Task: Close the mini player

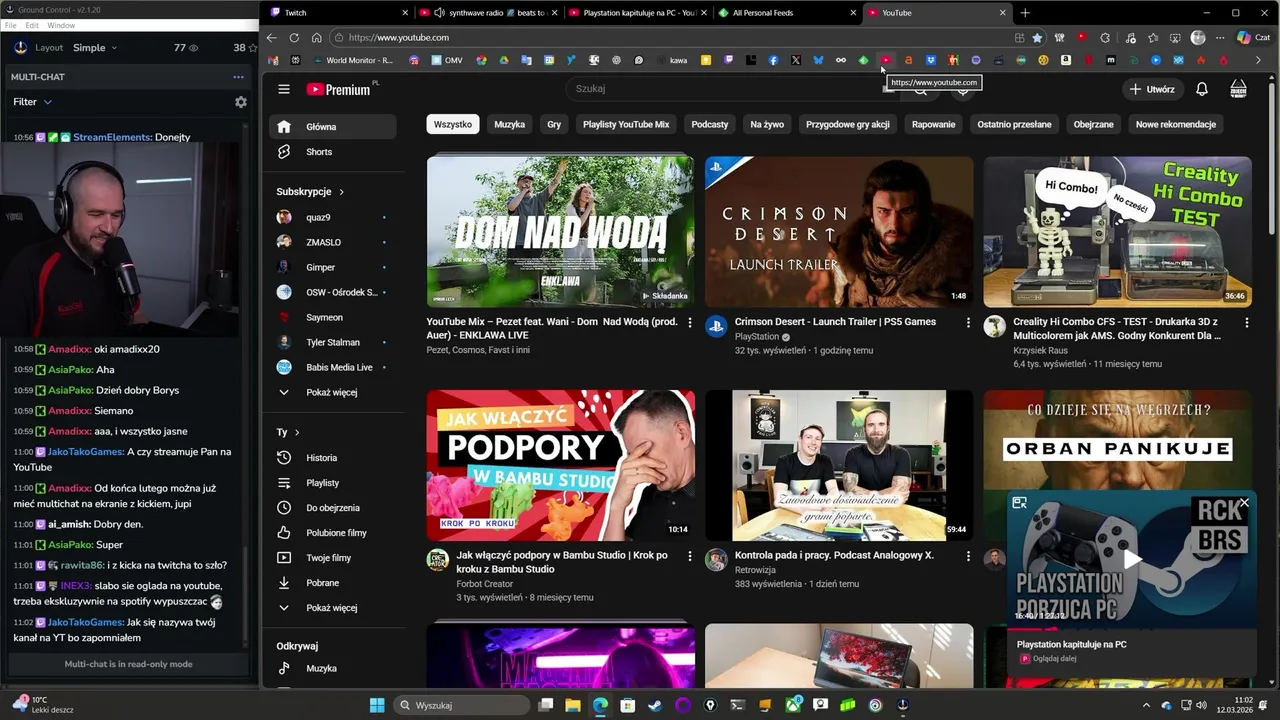Action: coord(1244,503)
